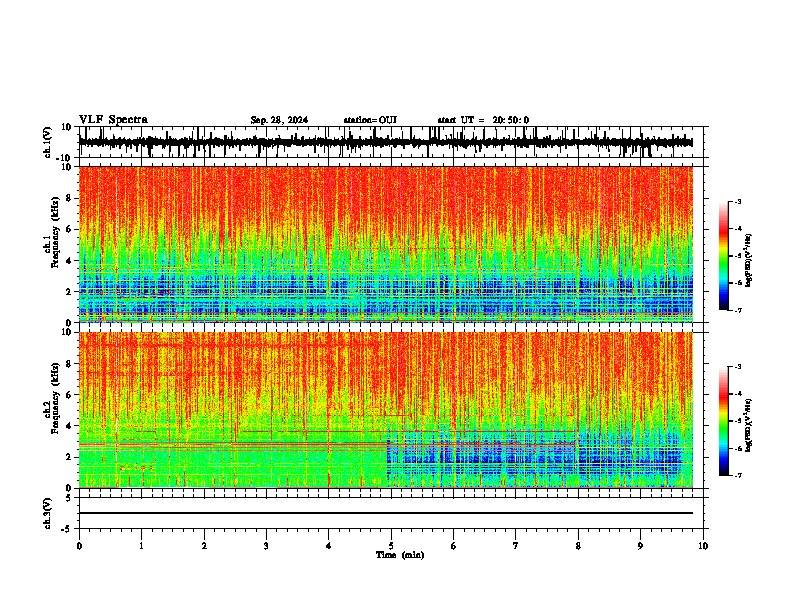Click the "ch.1(V)" waveform axis label

pyautogui.click(x=48, y=142)
